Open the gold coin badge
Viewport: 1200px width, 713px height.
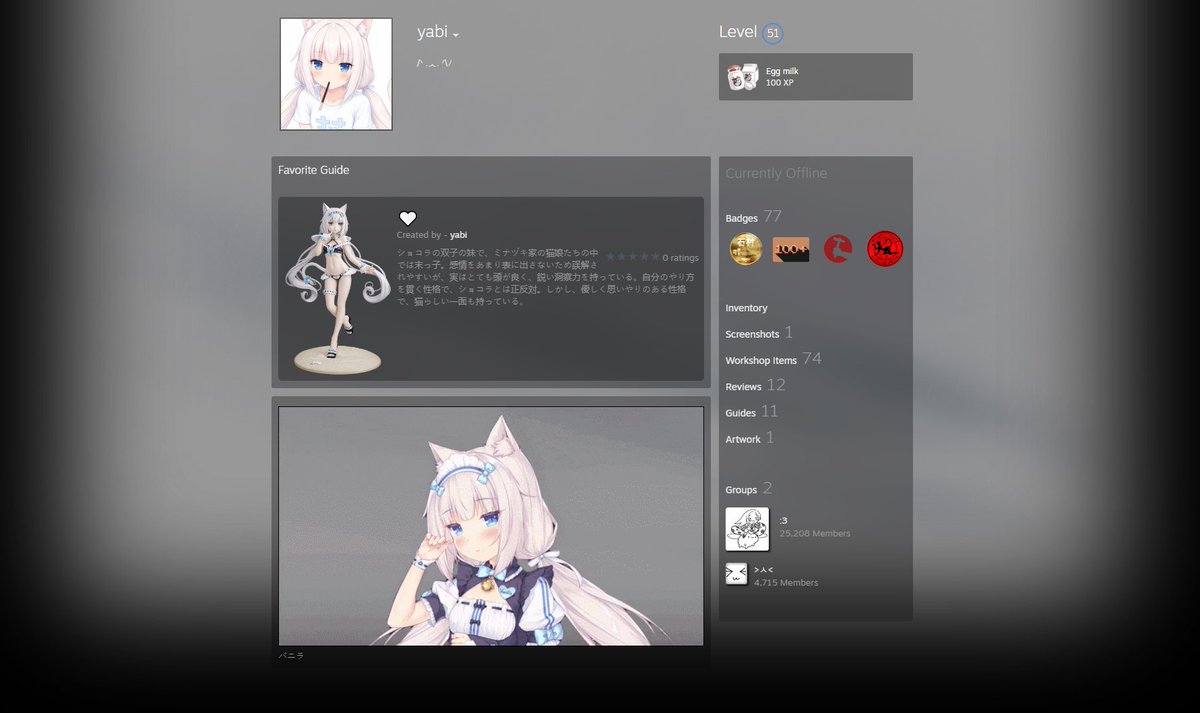[746, 249]
